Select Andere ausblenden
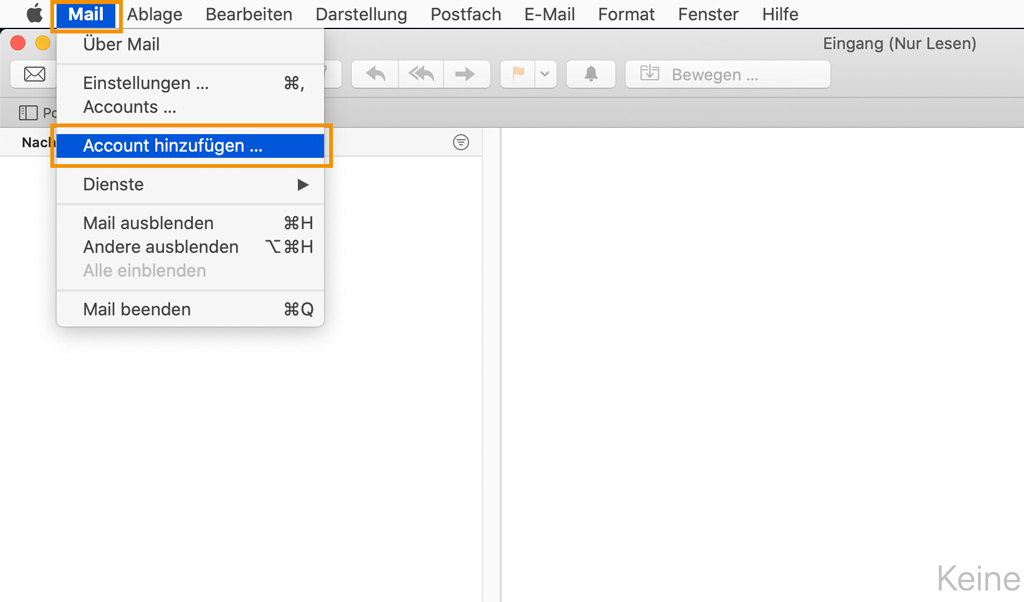 190,247
